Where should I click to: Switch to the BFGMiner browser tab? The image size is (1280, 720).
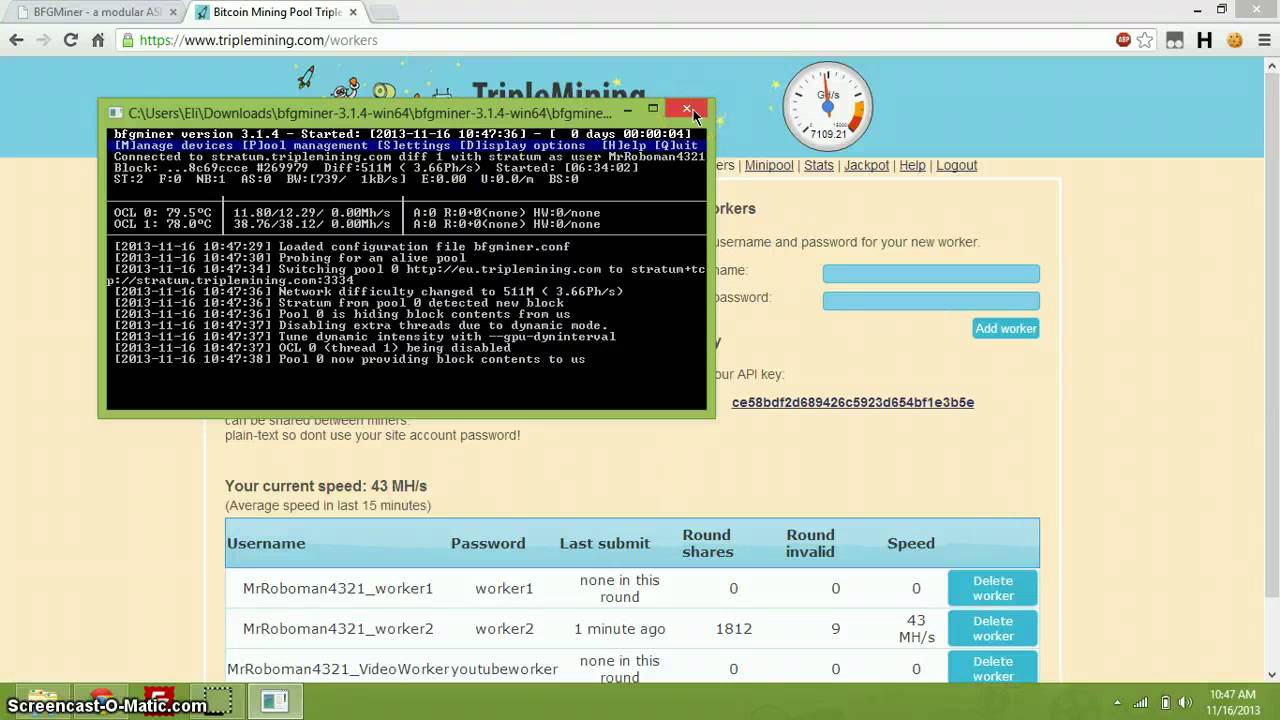click(96, 12)
